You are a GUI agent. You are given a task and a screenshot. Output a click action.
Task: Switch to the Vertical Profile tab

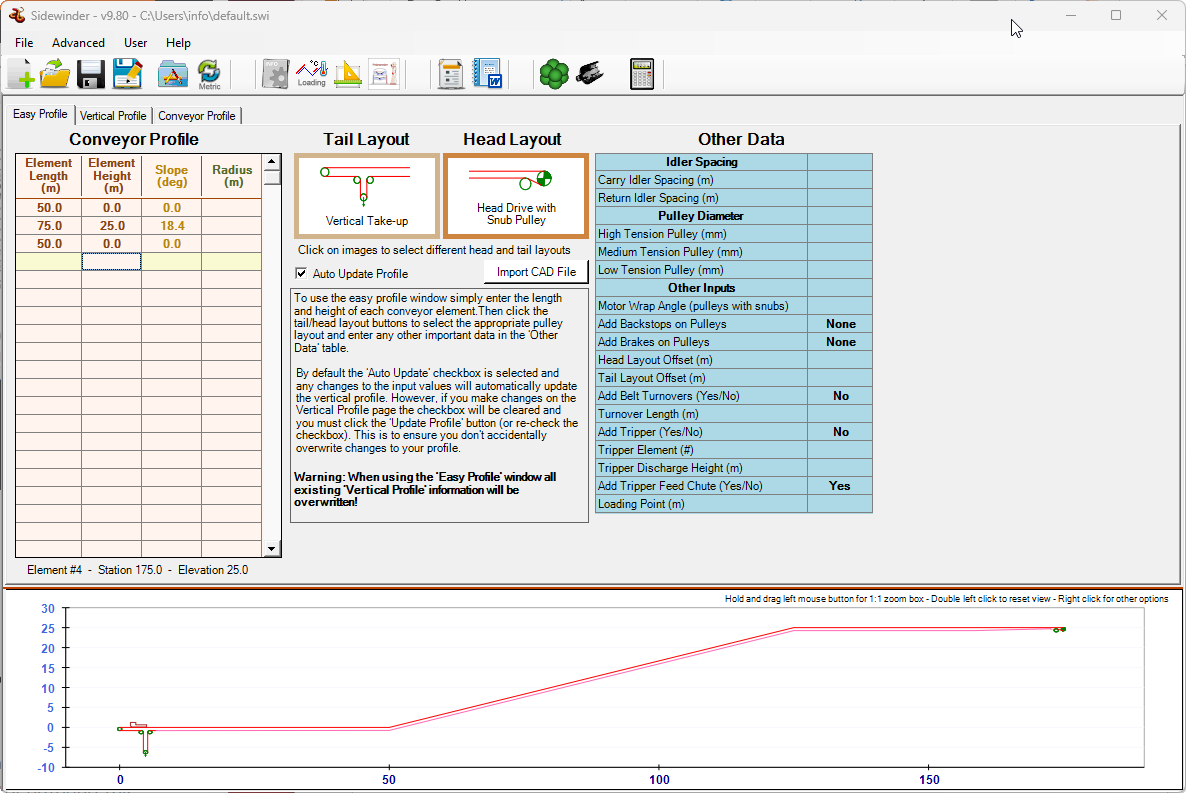pyautogui.click(x=113, y=116)
